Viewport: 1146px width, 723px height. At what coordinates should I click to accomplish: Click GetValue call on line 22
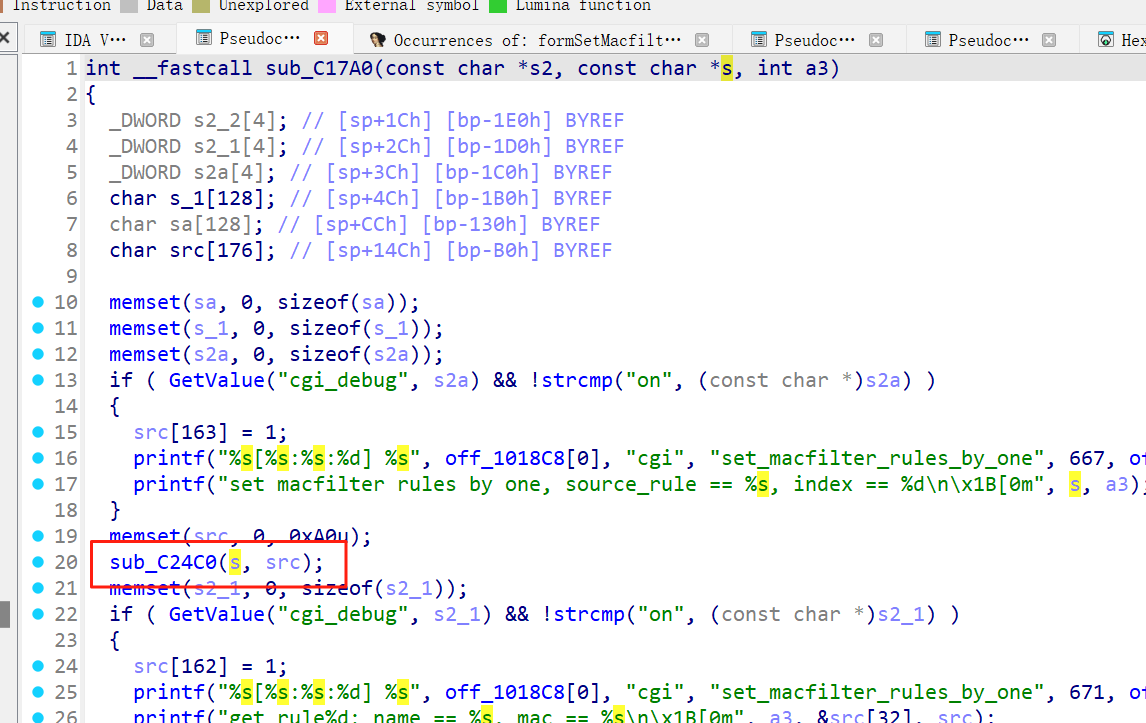click(x=216, y=614)
